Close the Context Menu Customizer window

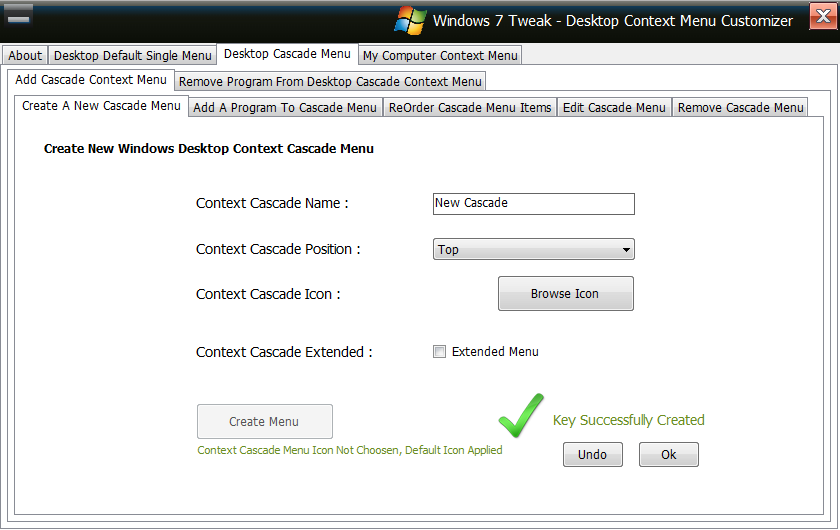point(823,16)
